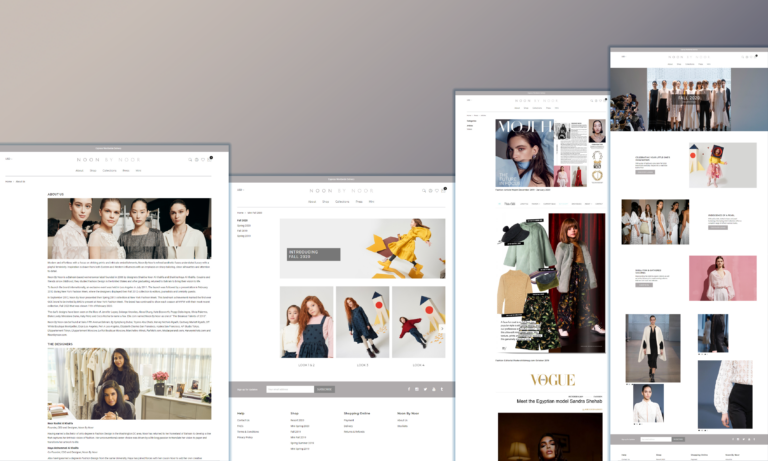Open the Mini menu on the Mini Fall 2020 page

(x=371, y=202)
